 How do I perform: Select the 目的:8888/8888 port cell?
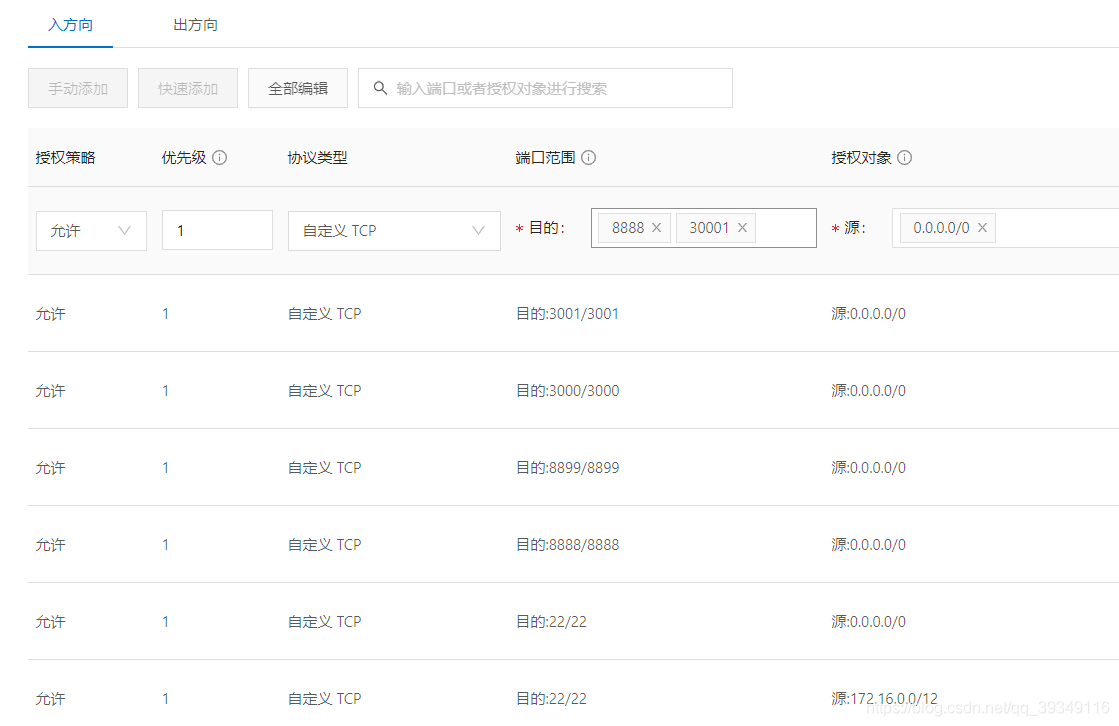click(x=567, y=545)
